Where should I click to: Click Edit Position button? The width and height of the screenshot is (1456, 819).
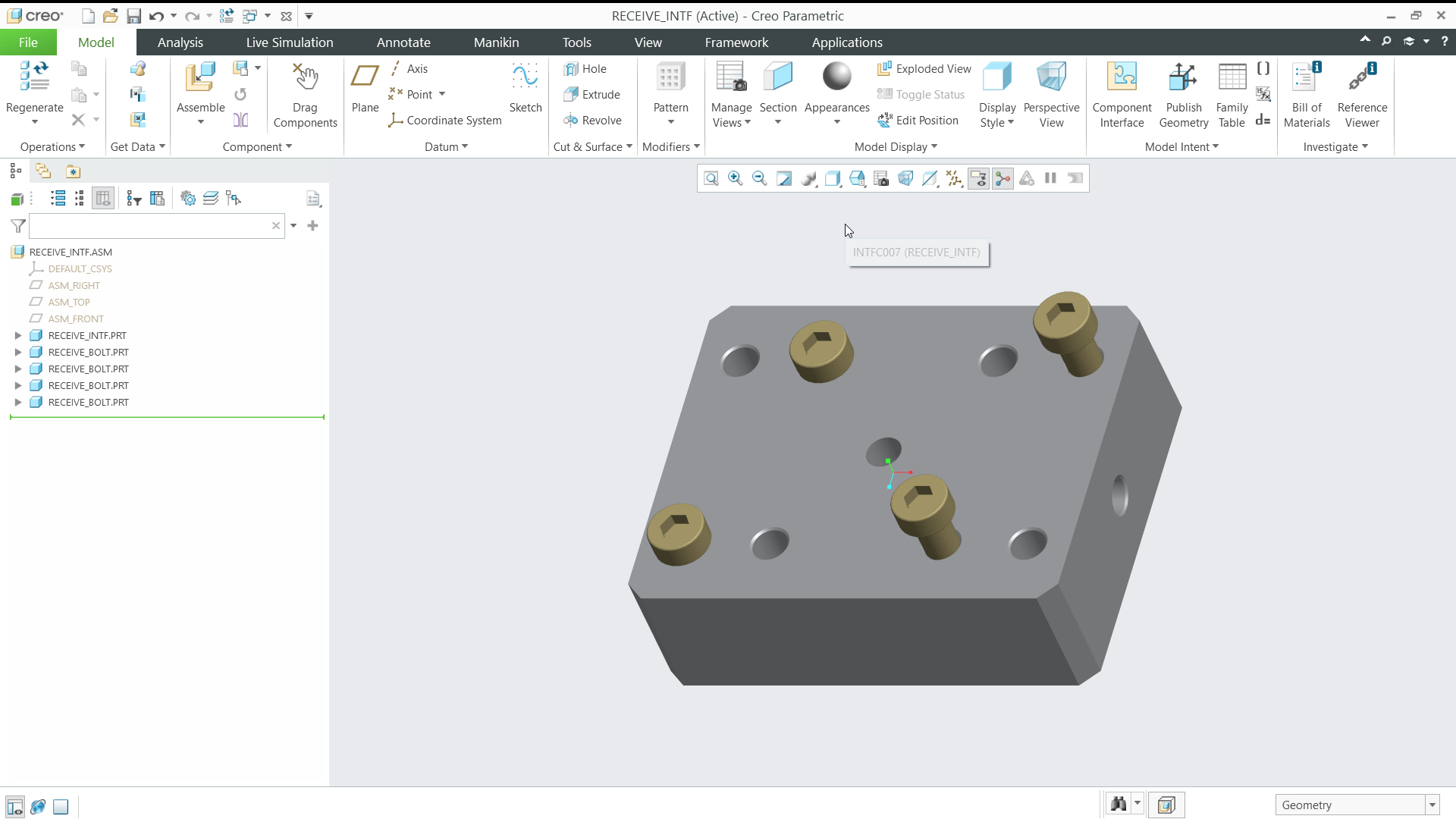(918, 121)
